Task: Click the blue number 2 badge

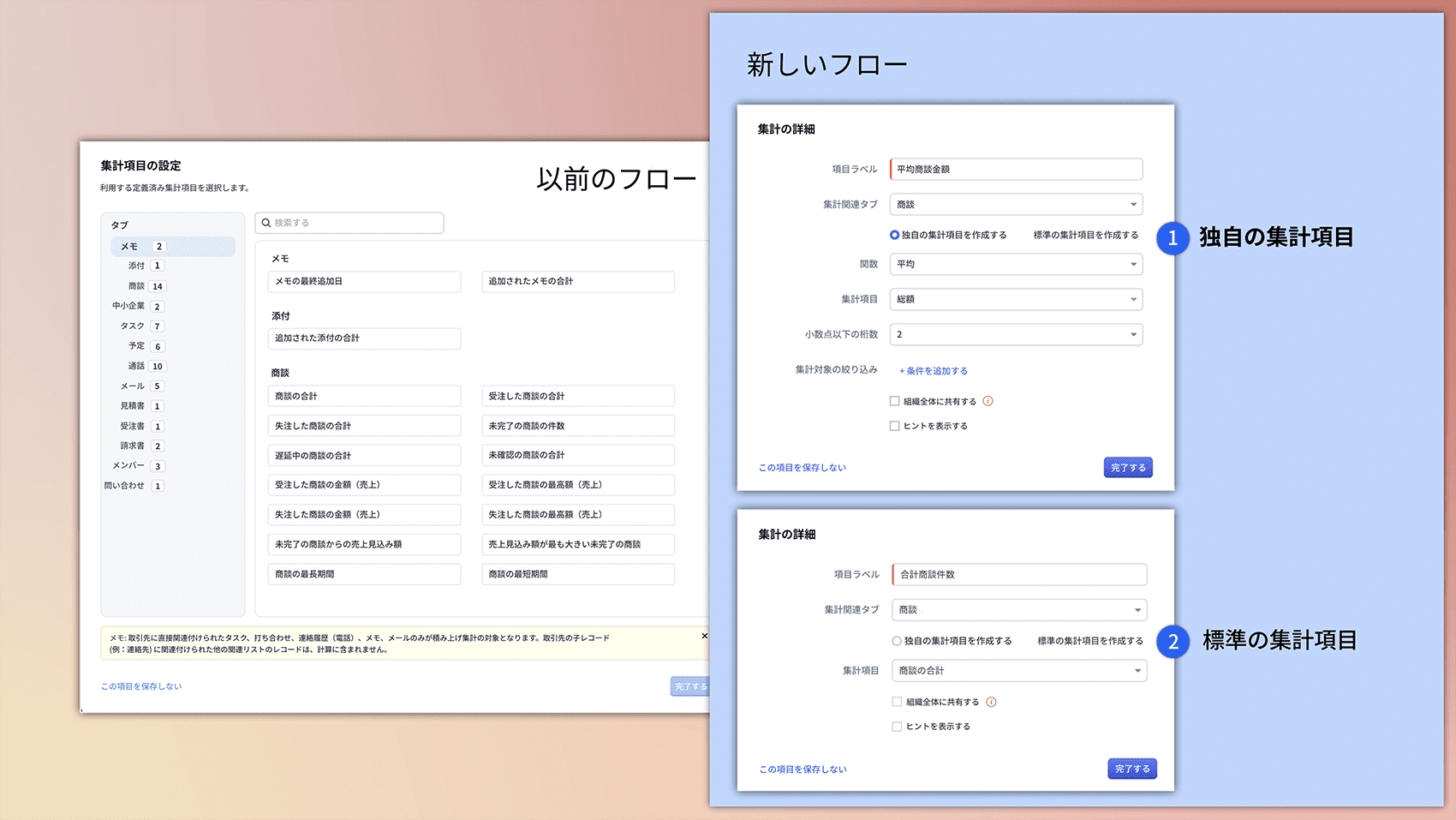Action: pos(1173,642)
